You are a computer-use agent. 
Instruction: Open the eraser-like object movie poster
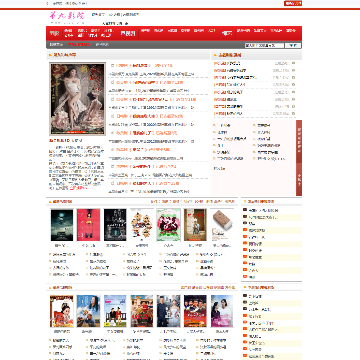(x=222, y=225)
